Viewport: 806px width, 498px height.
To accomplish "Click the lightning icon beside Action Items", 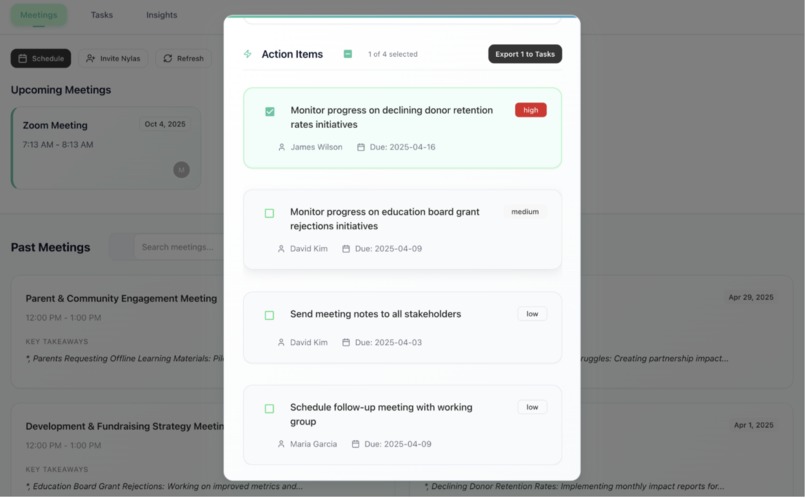I will click(x=248, y=54).
